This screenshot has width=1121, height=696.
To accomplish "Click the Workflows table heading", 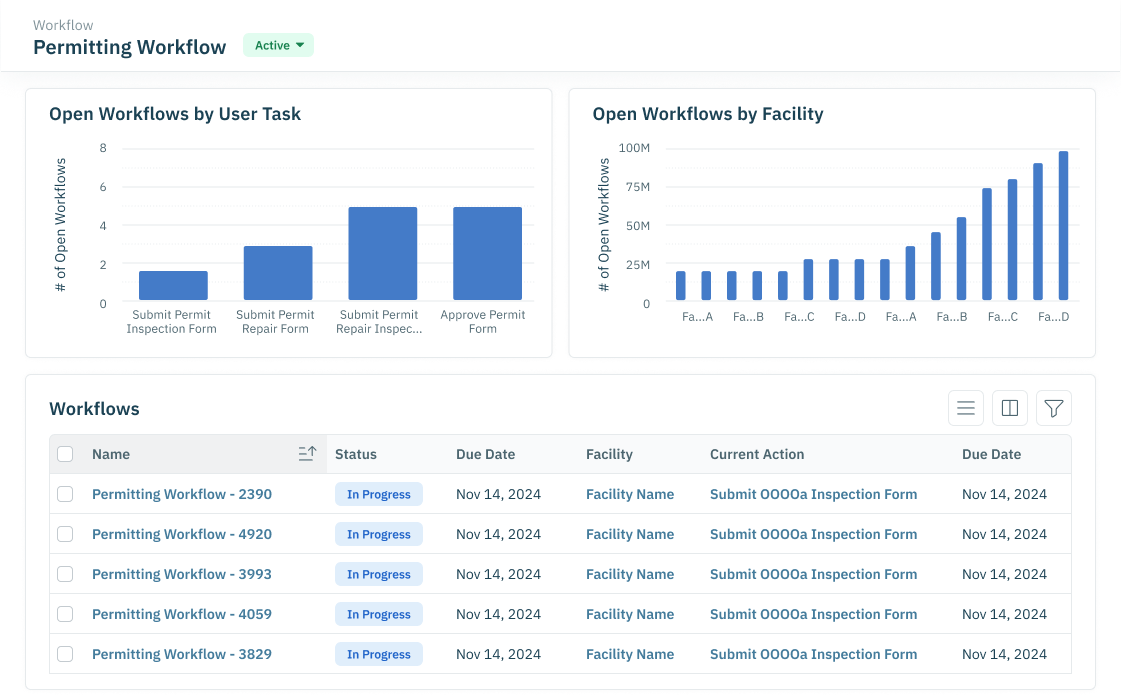I will point(94,409).
